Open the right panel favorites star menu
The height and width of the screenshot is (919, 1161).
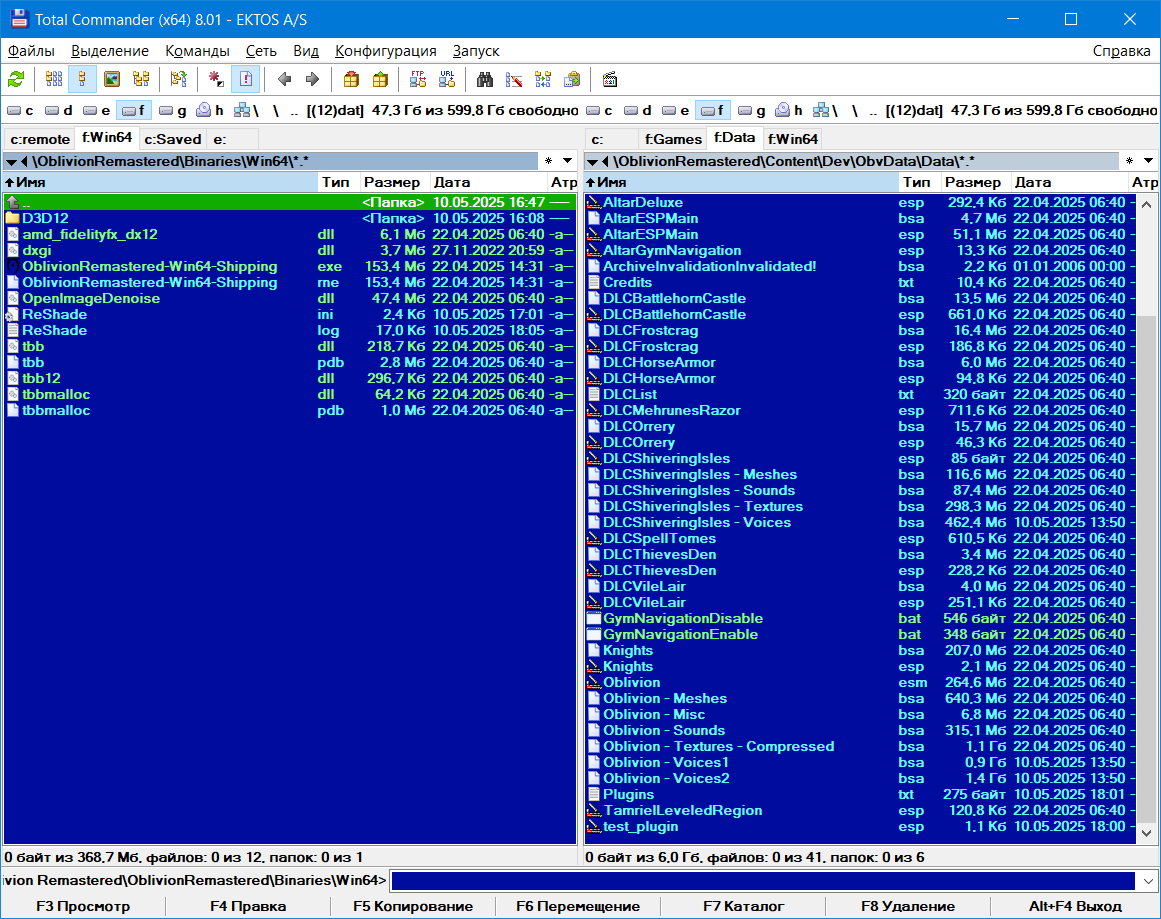click(x=1129, y=161)
